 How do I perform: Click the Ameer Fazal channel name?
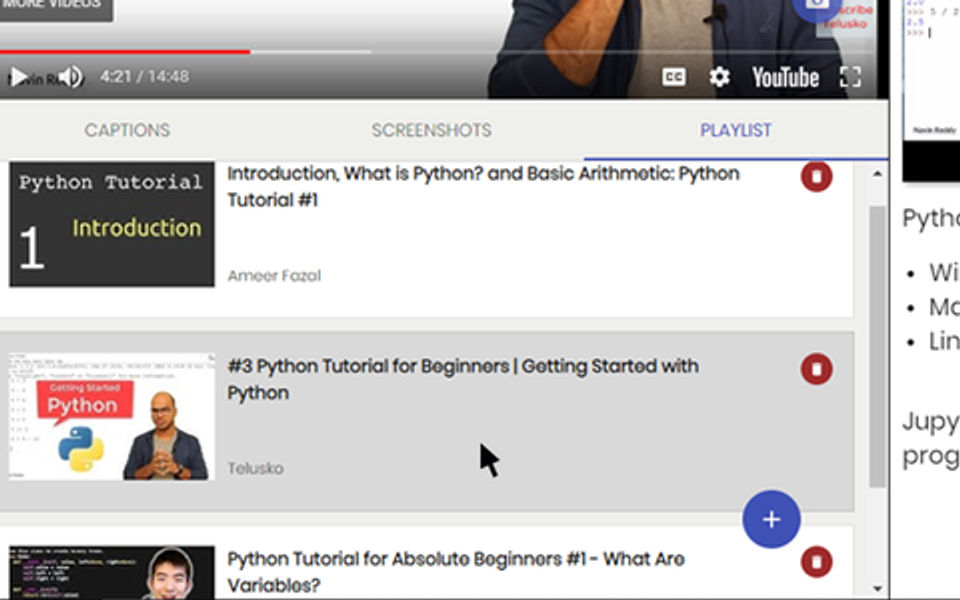(274, 276)
